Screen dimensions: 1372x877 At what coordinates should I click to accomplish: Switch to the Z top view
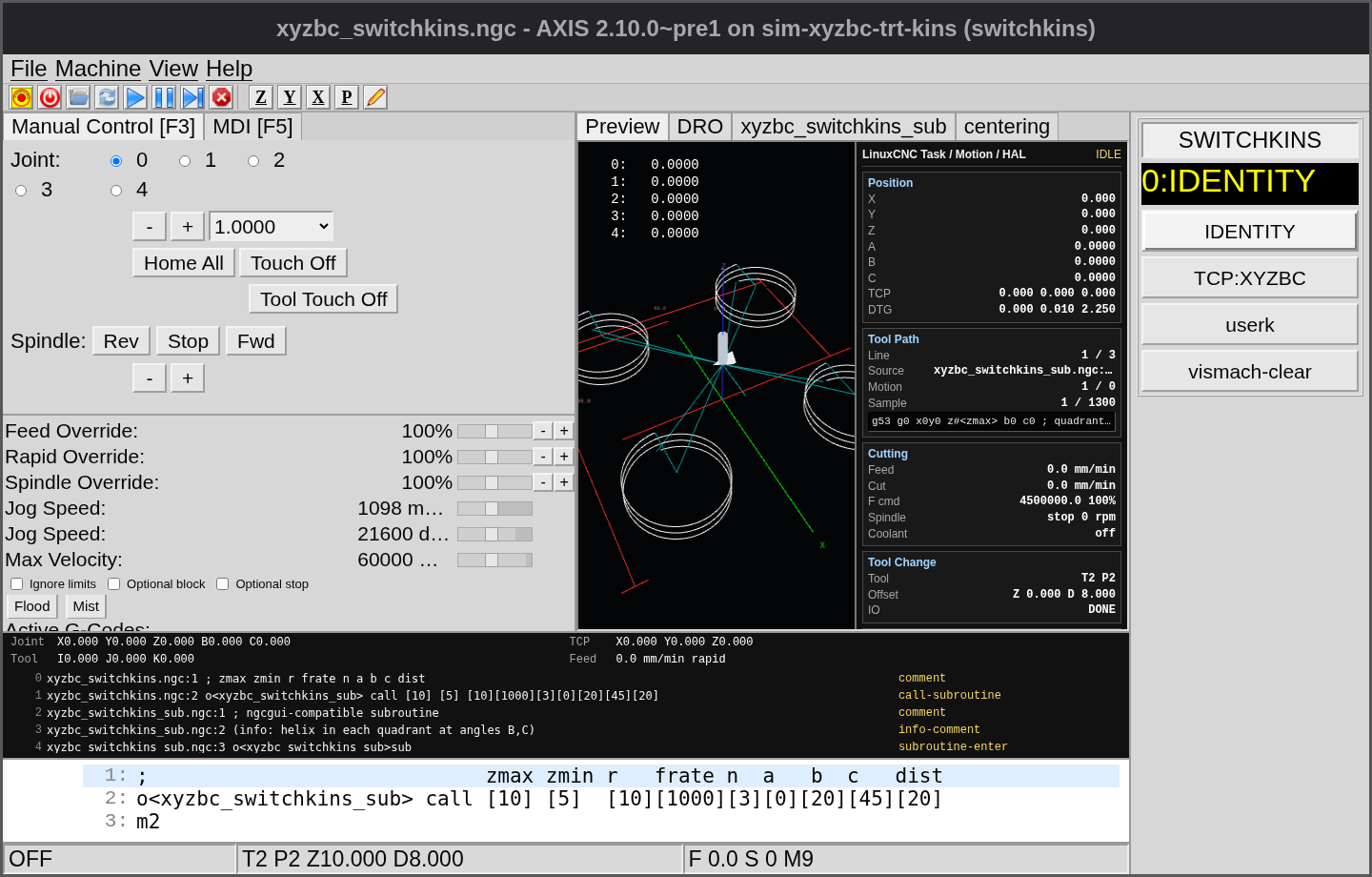[x=261, y=97]
